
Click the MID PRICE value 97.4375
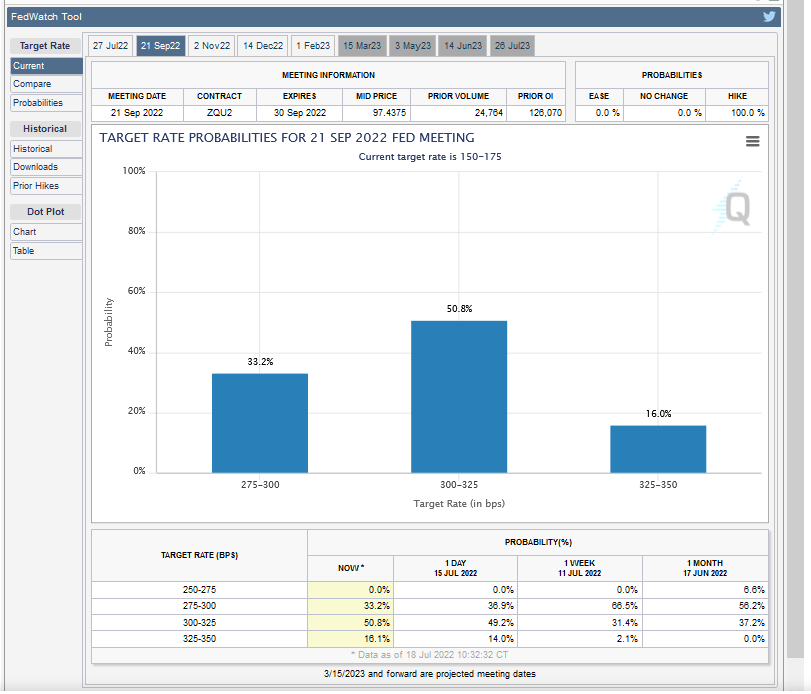(x=389, y=113)
